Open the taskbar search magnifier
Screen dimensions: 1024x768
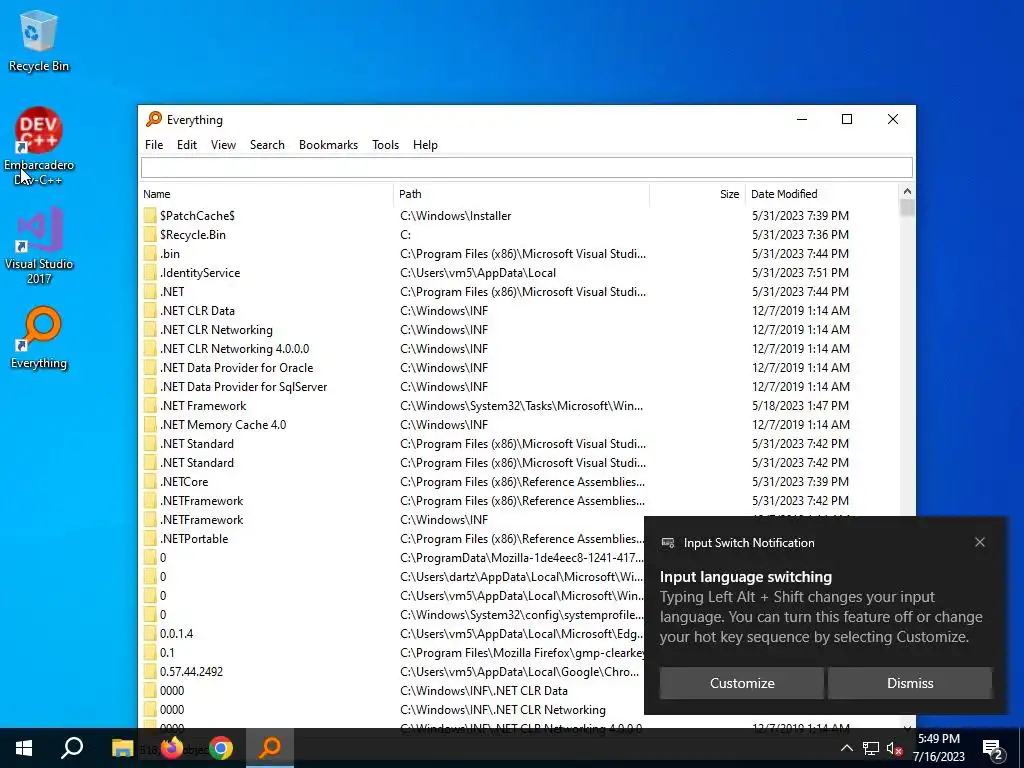tap(72, 748)
